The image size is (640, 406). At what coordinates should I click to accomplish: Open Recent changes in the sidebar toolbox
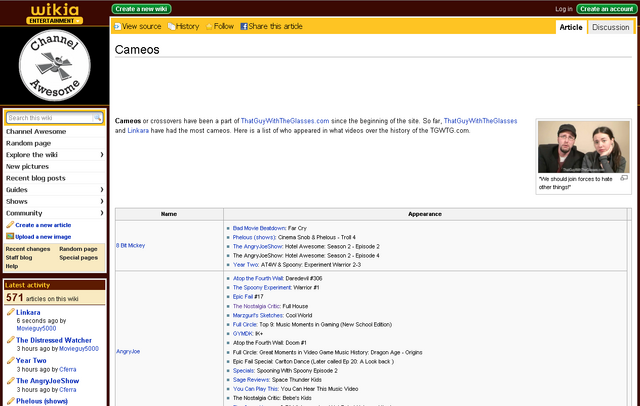(x=28, y=249)
